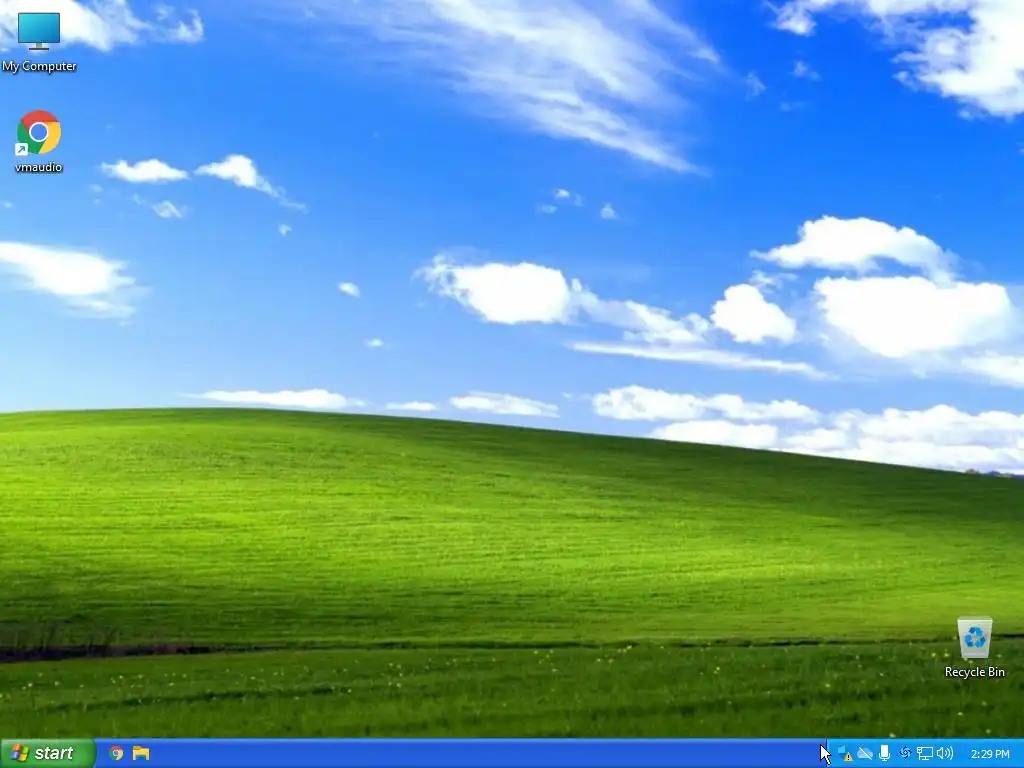
Task: Select the My Computer desktop icon
Action: tap(39, 31)
